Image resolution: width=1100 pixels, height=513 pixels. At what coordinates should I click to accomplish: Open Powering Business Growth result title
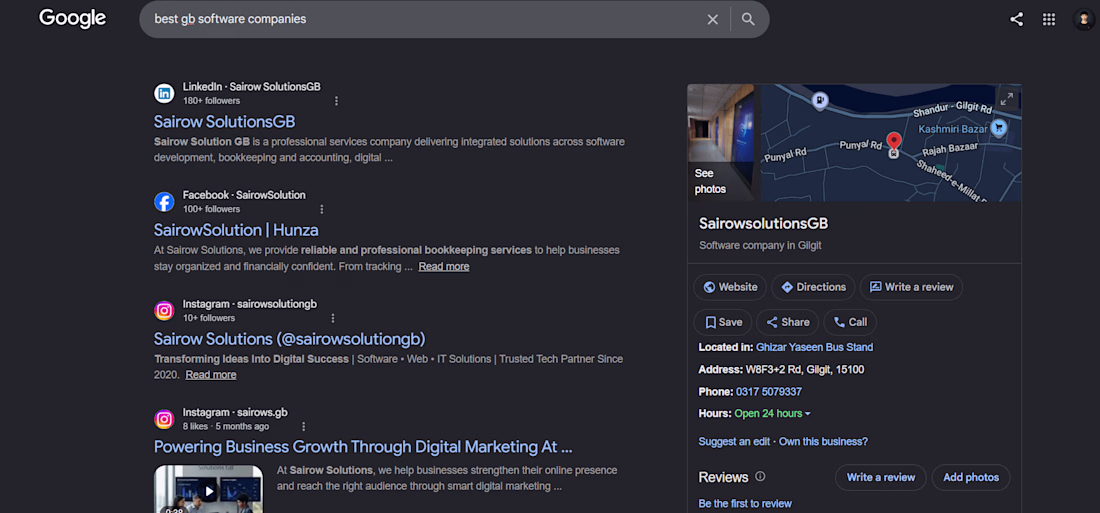(x=363, y=447)
